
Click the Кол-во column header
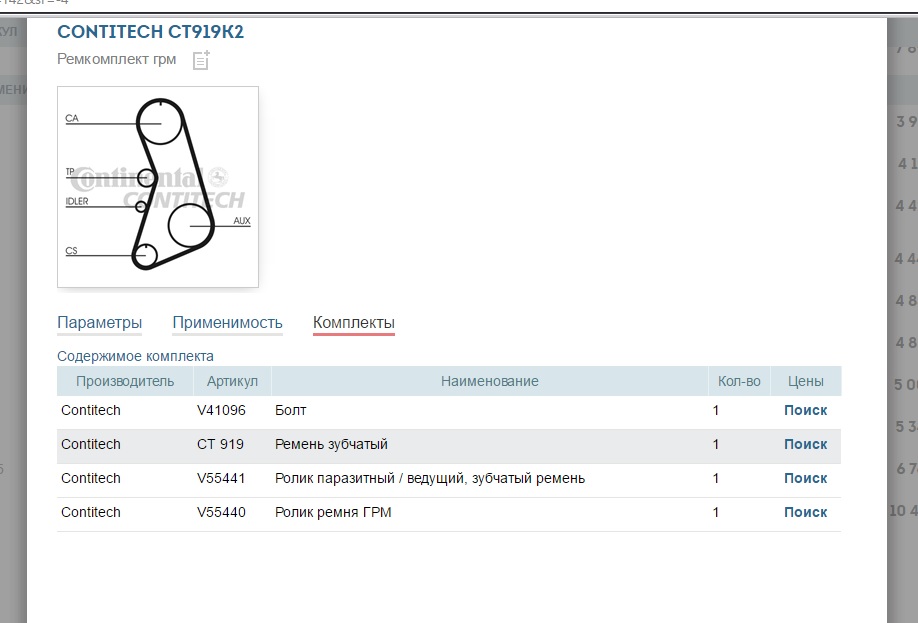(x=739, y=381)
